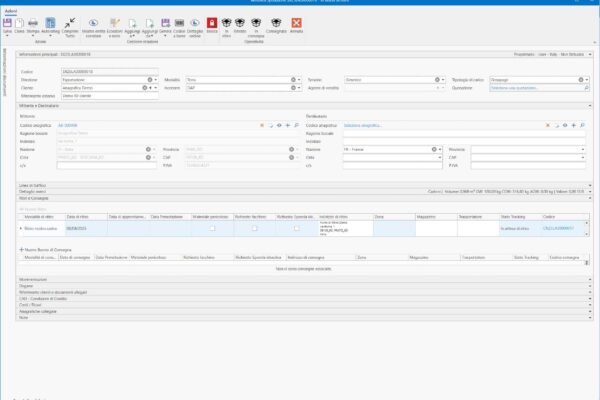The height and width of the screenshot is (400, 600).
Task: Open the Incoterm dropdown
Action: click(x=299, y=88)
